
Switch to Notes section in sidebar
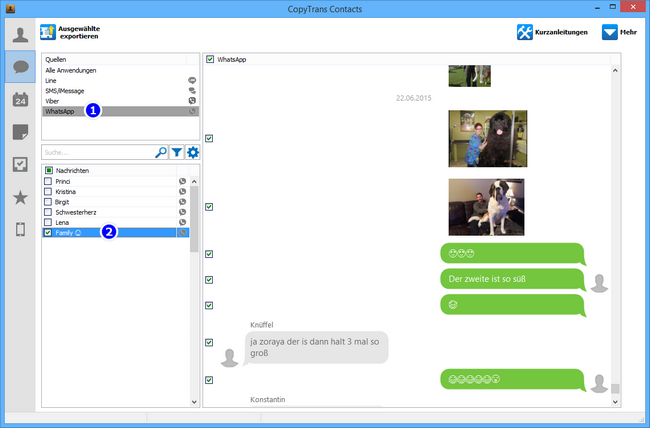(19, 132)
